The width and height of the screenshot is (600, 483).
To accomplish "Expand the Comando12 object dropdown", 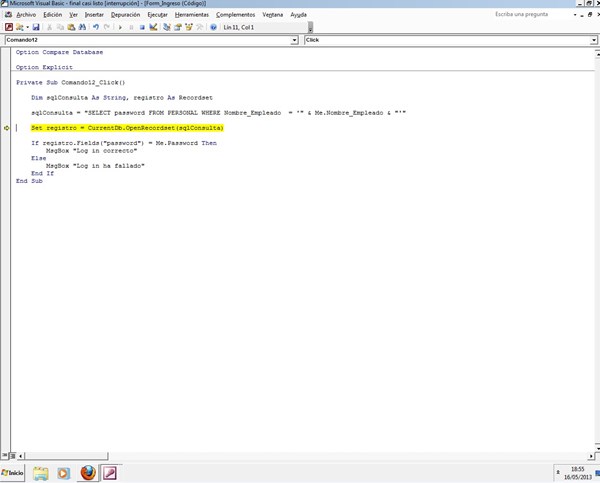I will click(294, 40).
